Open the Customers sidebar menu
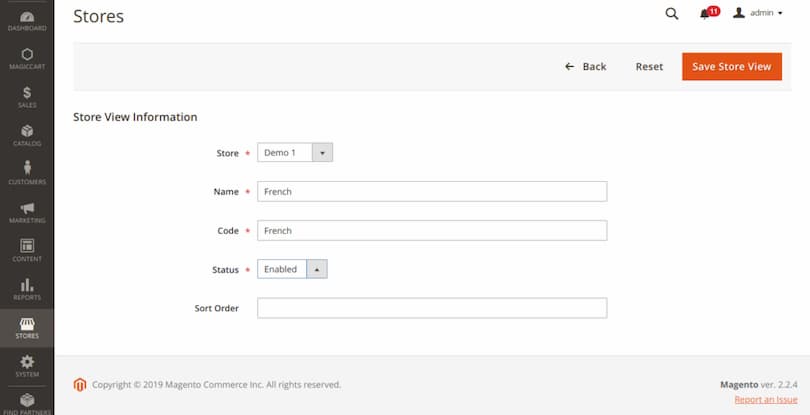This screenshot has width=810, height=415. 27,173
